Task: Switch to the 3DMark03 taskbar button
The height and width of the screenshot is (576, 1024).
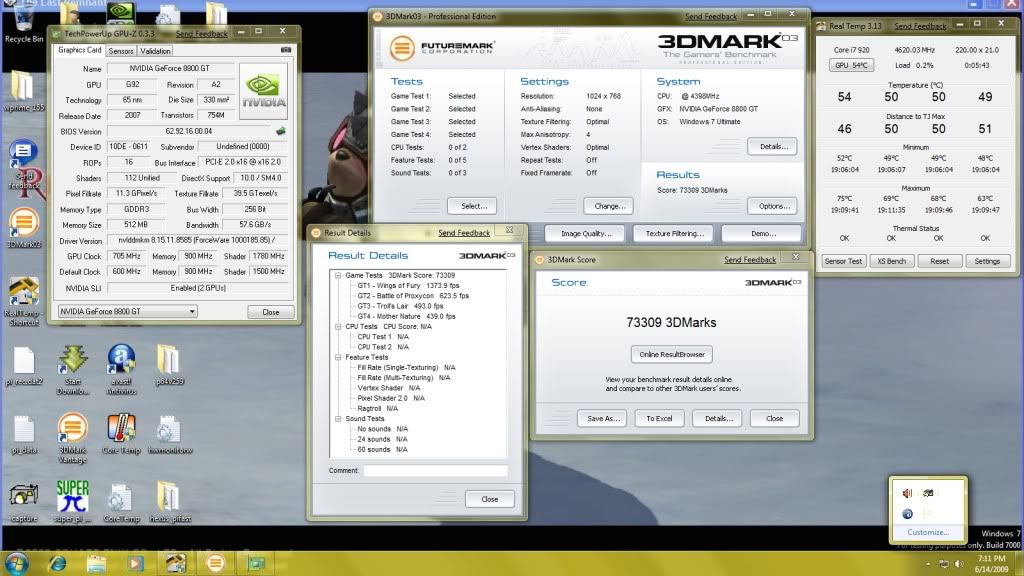Action: (x=216, y=563)
